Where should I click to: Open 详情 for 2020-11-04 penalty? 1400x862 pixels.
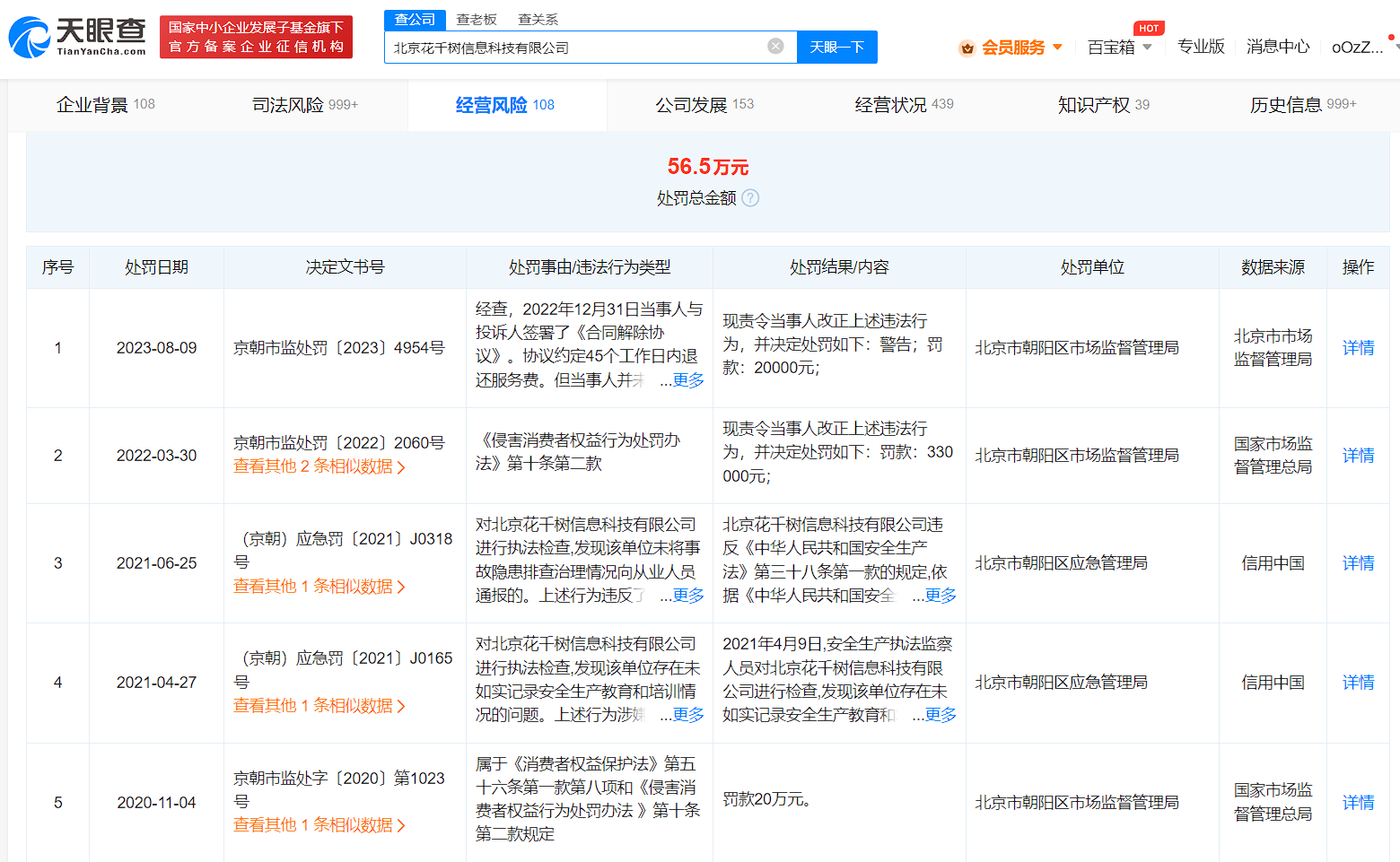tap(1359, 803)
